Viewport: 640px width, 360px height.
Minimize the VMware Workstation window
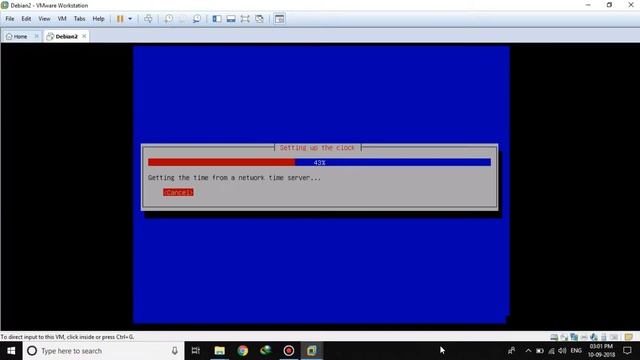pyautogui.click(x=588, y=5)
